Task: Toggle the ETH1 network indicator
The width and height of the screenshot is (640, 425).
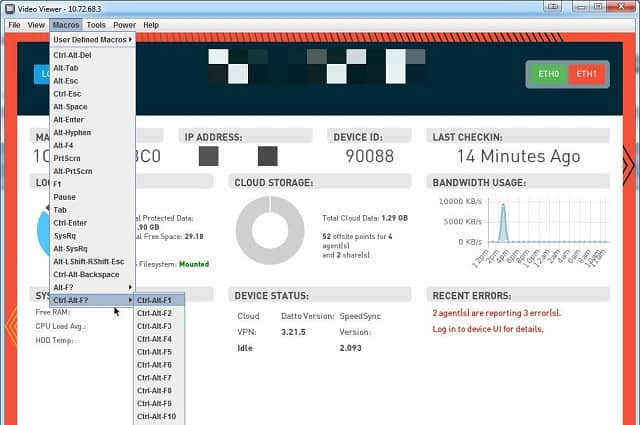Action: coord(587,74)
